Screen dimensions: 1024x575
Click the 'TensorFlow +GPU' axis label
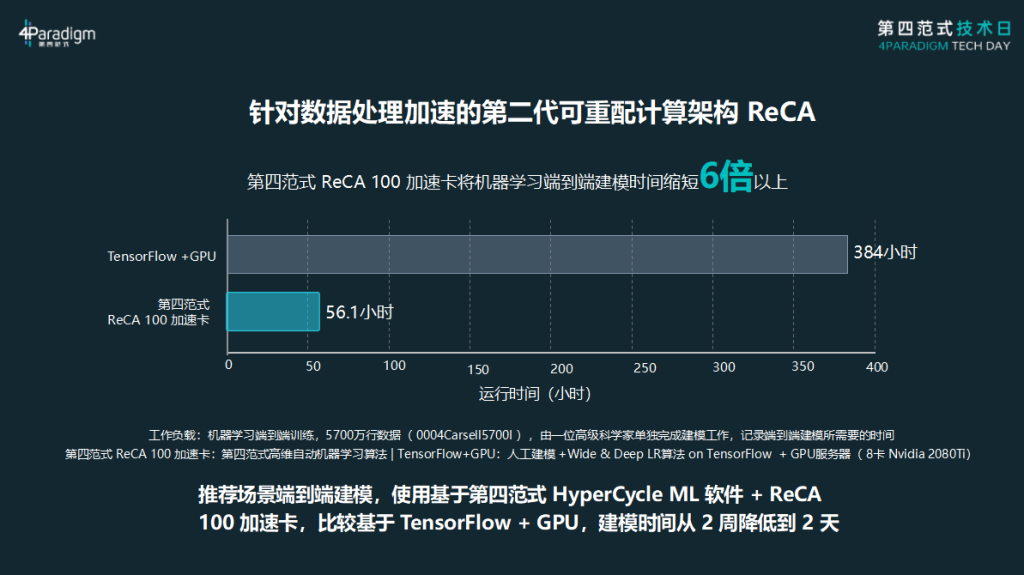(161, 256)
